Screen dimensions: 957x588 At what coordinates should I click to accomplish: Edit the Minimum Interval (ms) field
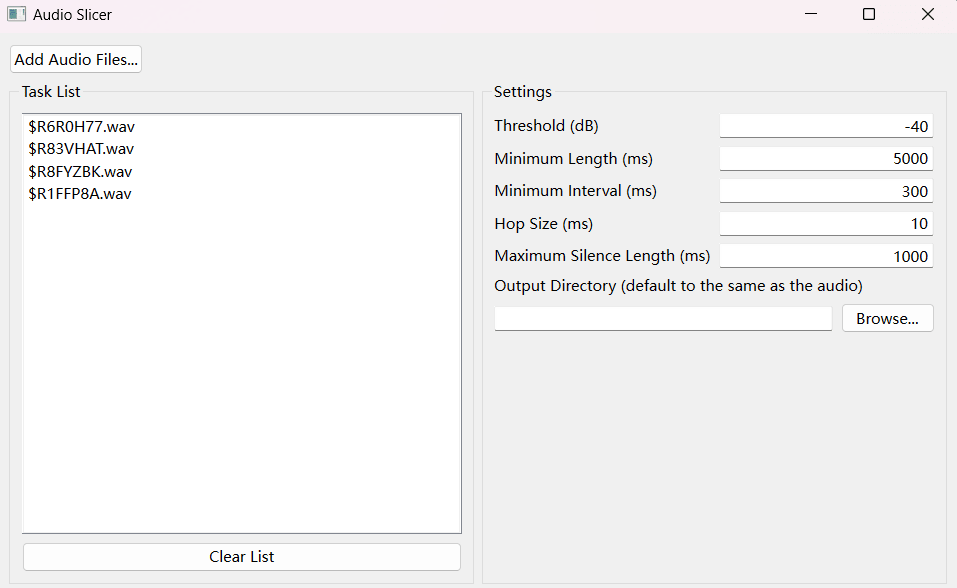click(x=826, y=191)
